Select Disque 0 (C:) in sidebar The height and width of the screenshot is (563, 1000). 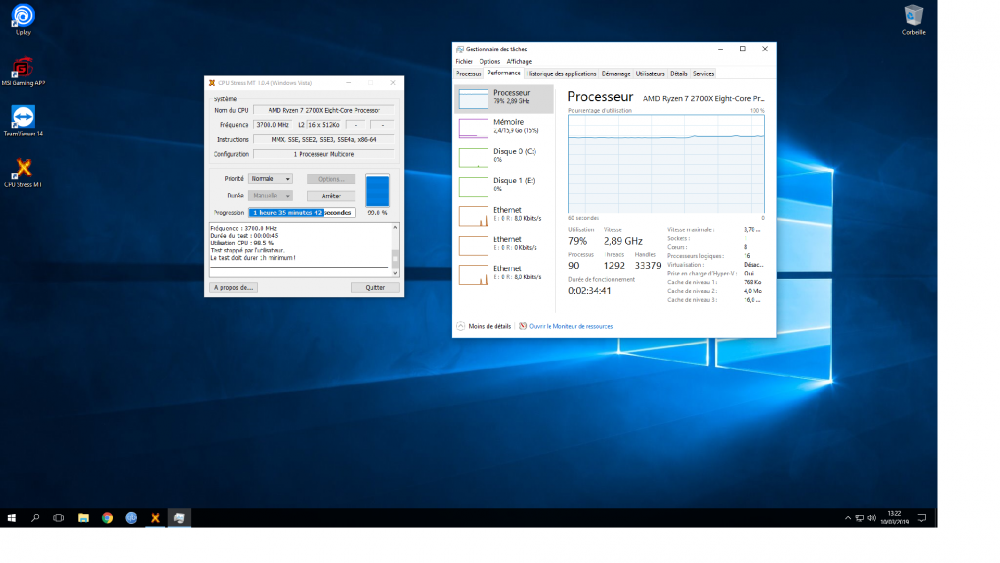pyautogui.click(x=504, y=155)
